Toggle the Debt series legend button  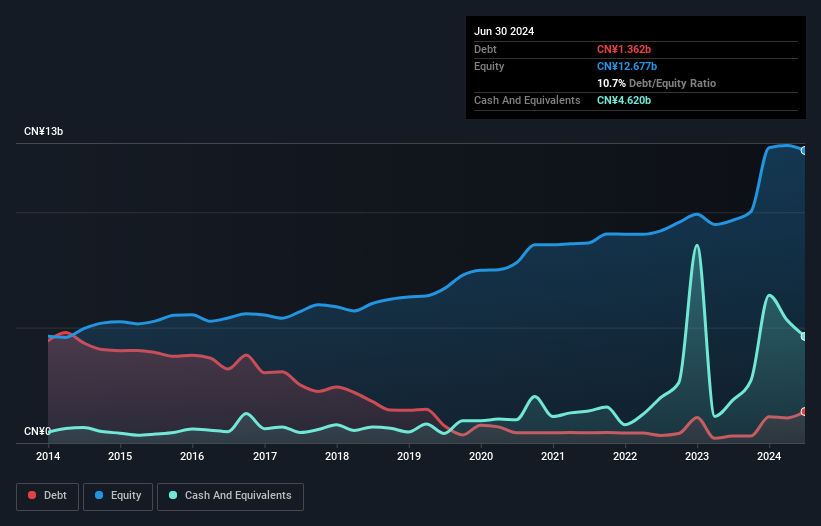pyautogui.click(x=48, y=496)
